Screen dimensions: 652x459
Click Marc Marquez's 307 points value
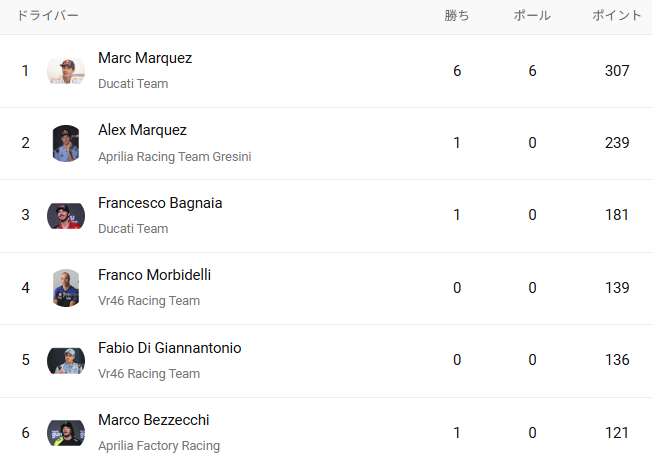tap(617, 71)
